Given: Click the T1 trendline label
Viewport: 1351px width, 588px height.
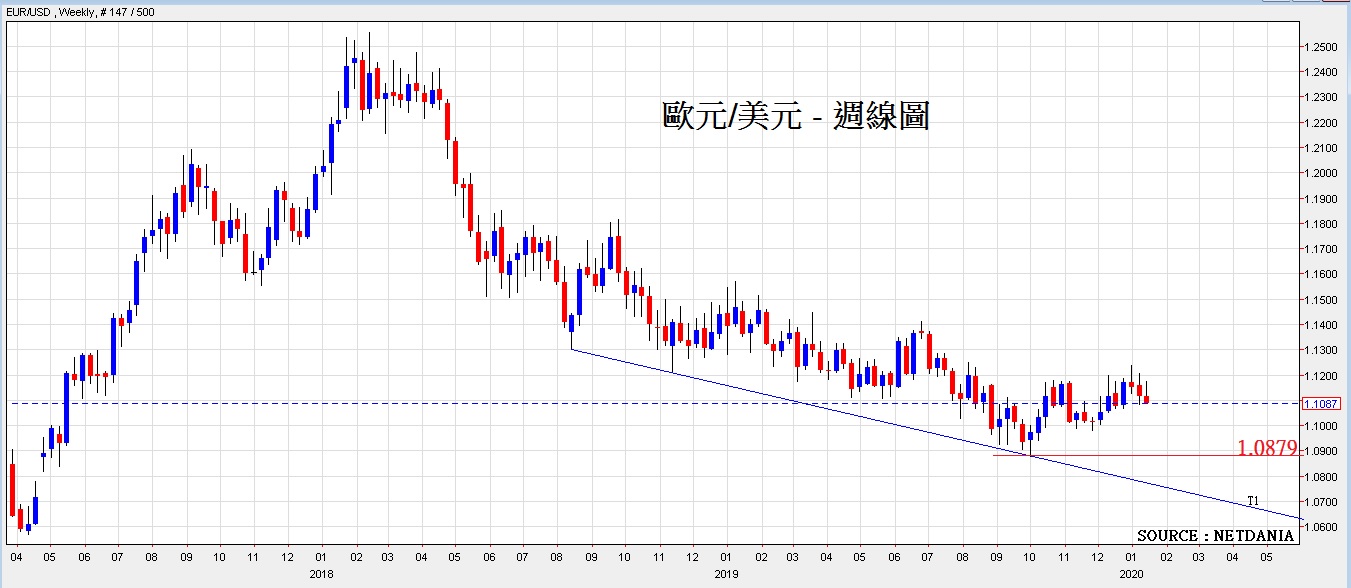Looking at the screenshot, I should (x=1253, y=500).
